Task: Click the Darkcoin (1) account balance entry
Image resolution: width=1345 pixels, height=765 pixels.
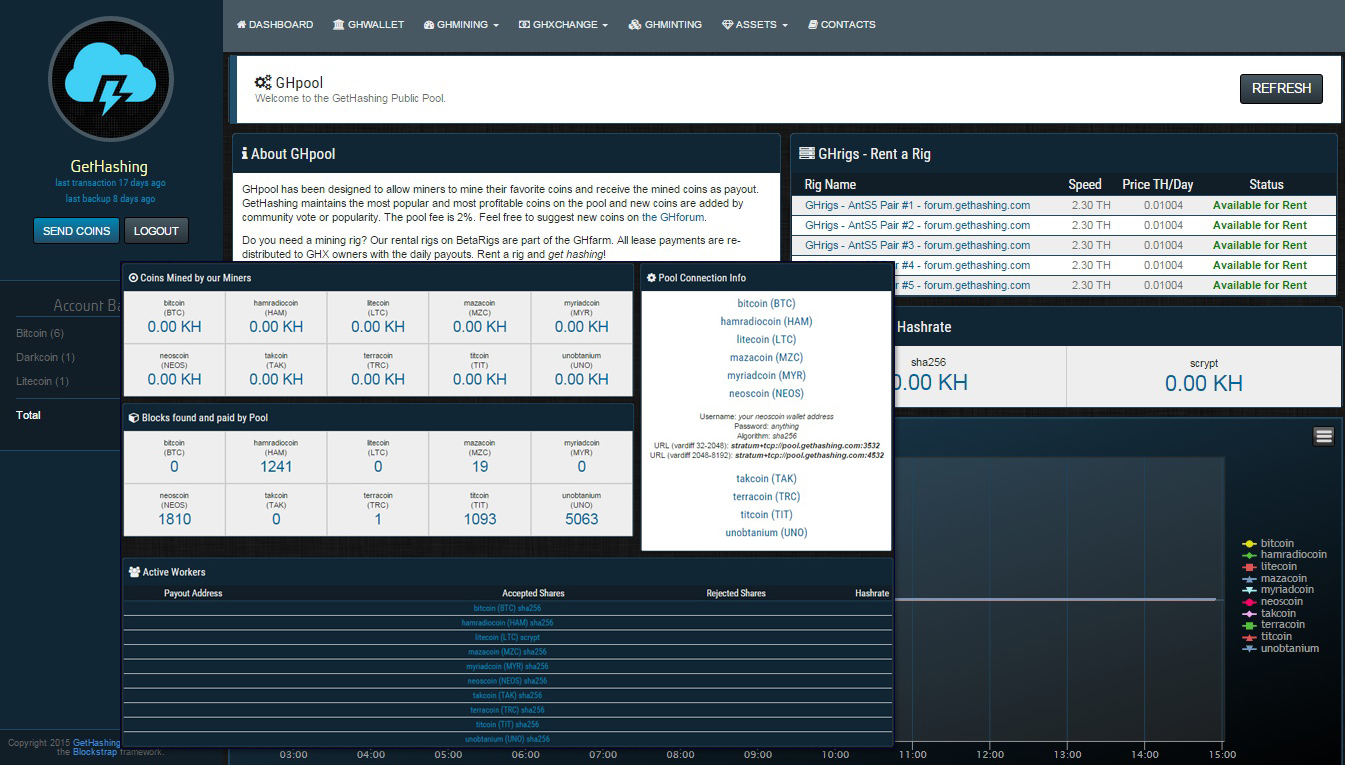Action: pos(45,357)
